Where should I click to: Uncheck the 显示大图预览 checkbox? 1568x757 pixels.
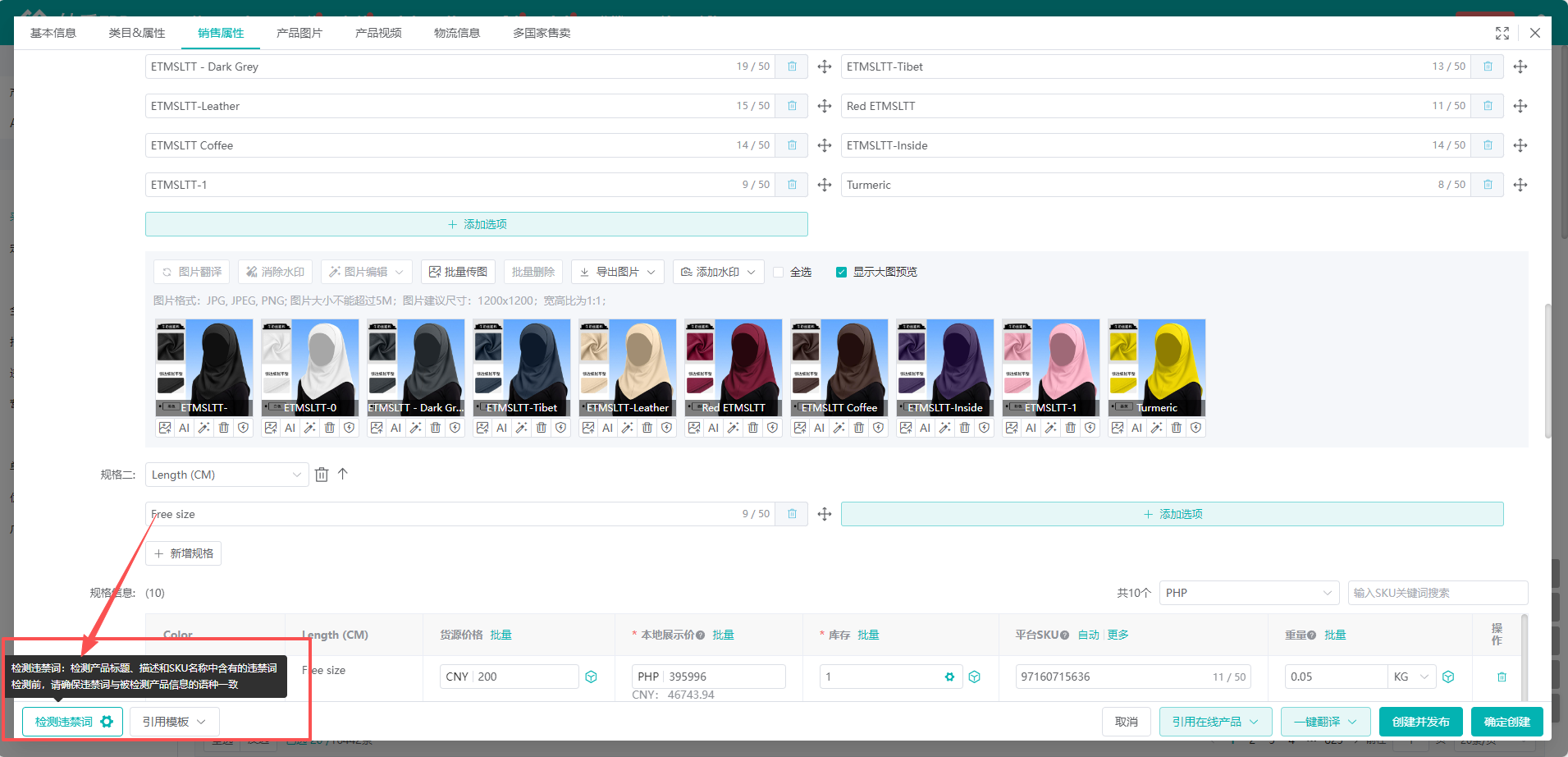[x=841, y=272]
